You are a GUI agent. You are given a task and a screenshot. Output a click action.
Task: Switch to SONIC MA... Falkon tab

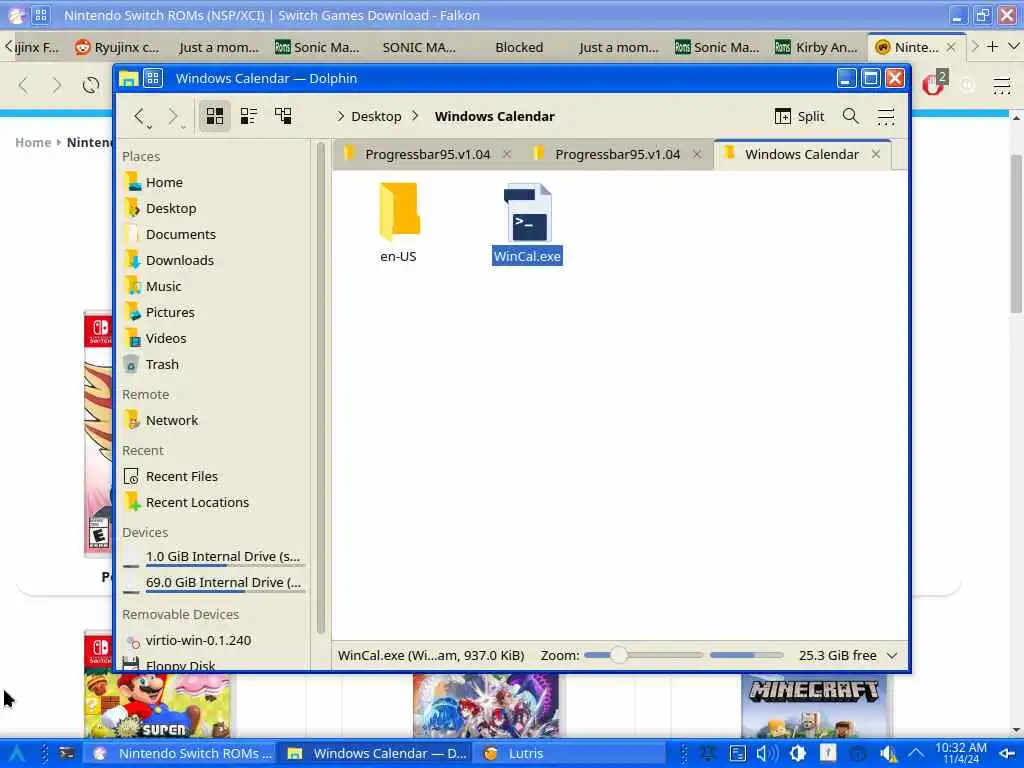(419, 47)
